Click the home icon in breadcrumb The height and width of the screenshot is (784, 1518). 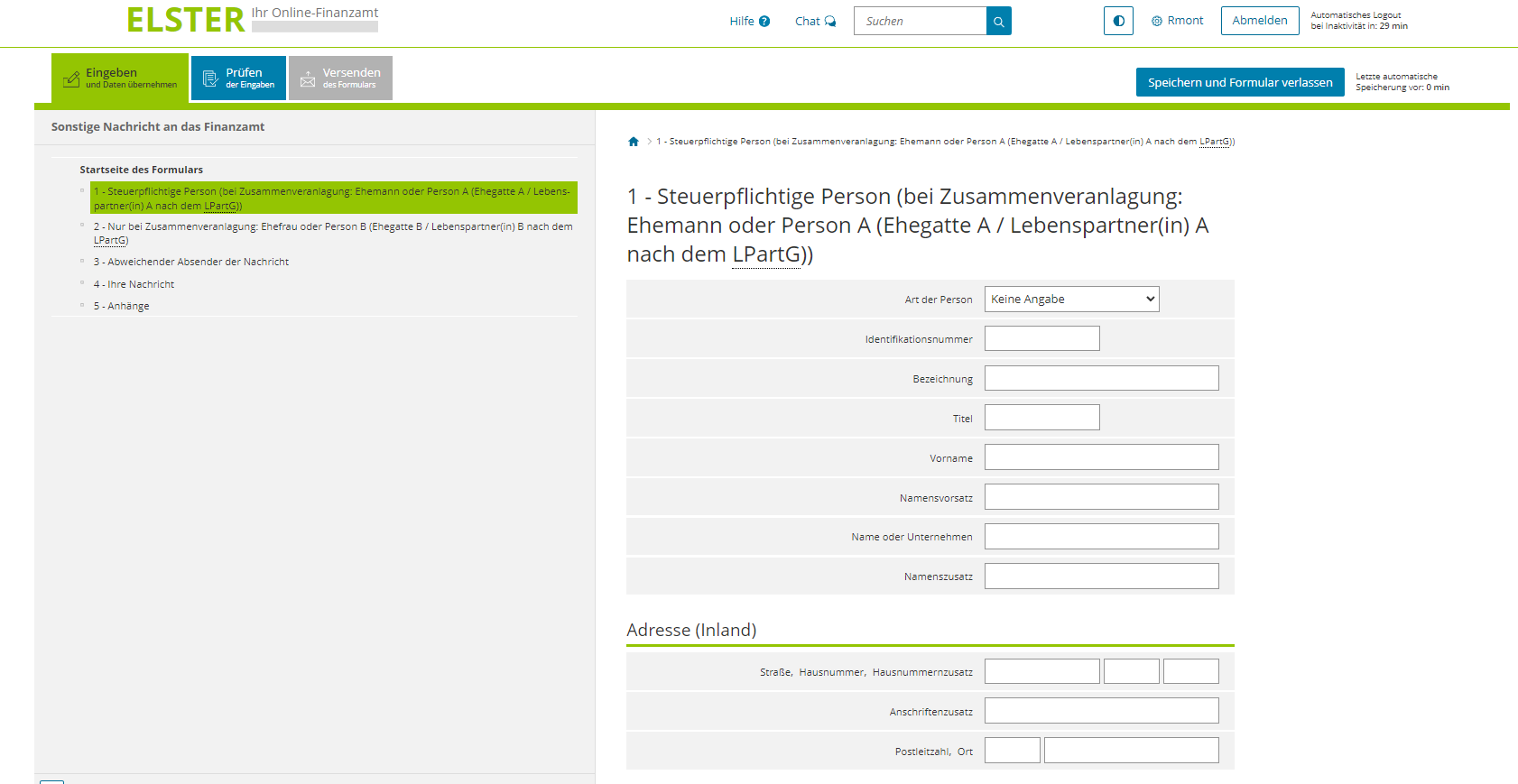(x=634, y=142)
